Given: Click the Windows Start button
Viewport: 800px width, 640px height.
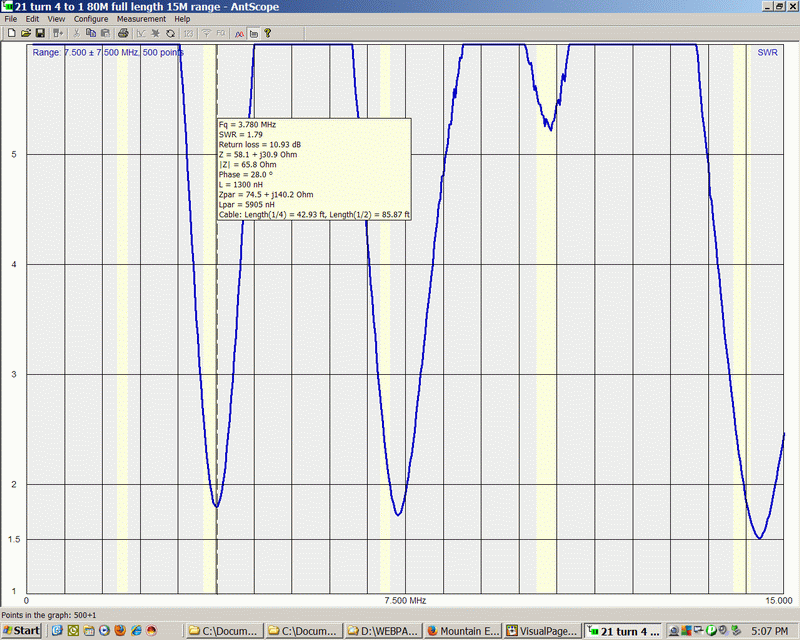Looking at the screenshot, I should pos(21,631).
